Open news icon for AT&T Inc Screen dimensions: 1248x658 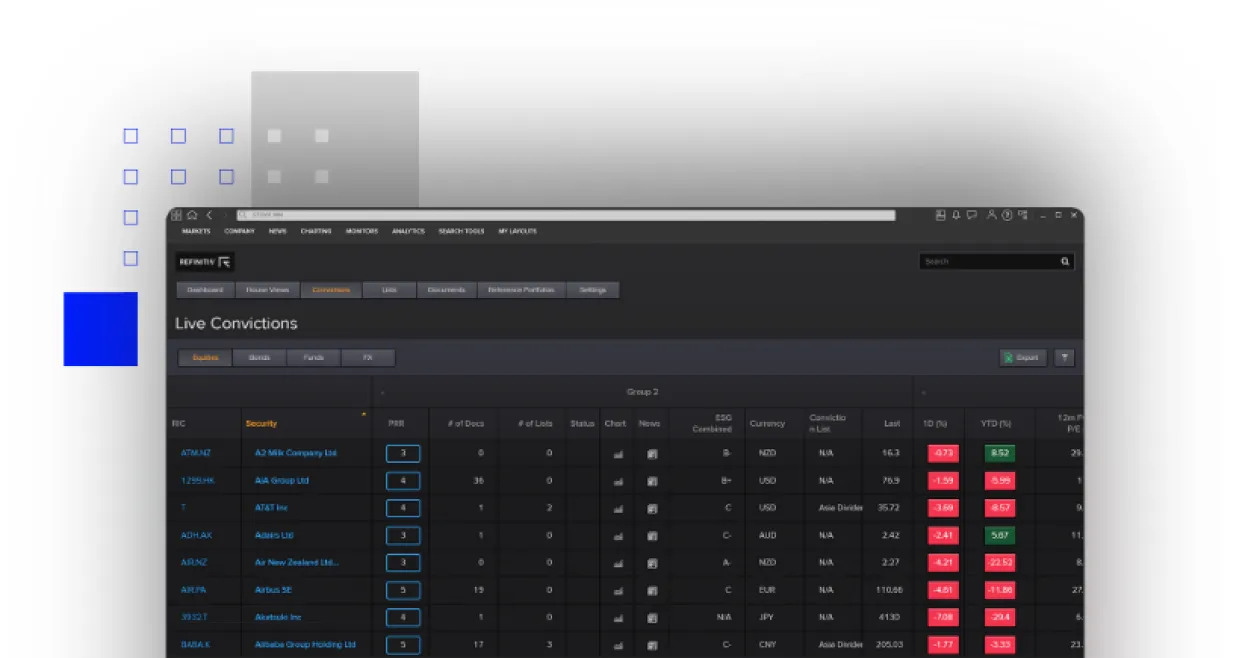click(652, 508)
